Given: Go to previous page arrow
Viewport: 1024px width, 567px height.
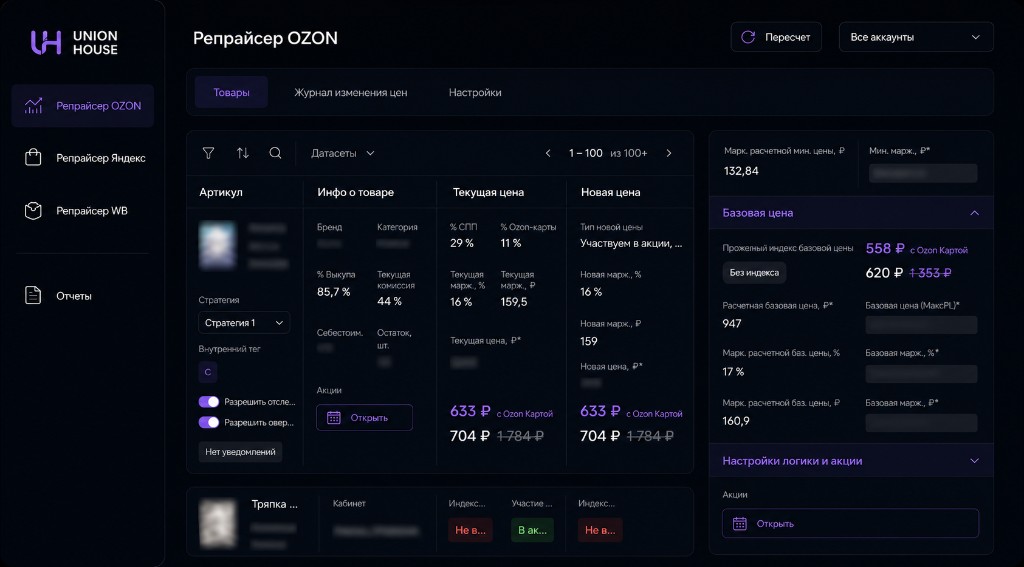Looking at the screenshot, I should tap(548, 153).
